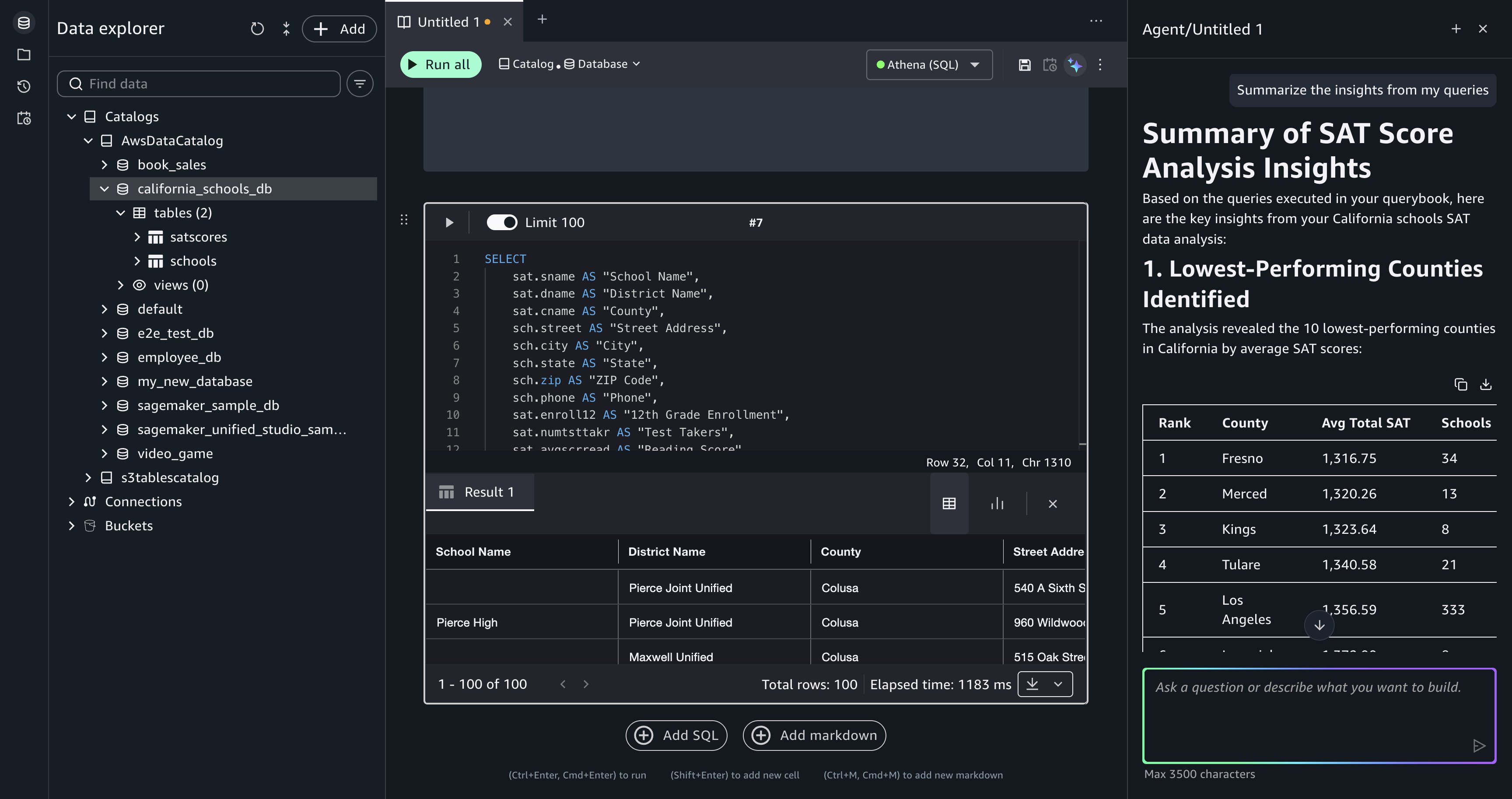Close the Result 1 panel

tap(1053, 504)
